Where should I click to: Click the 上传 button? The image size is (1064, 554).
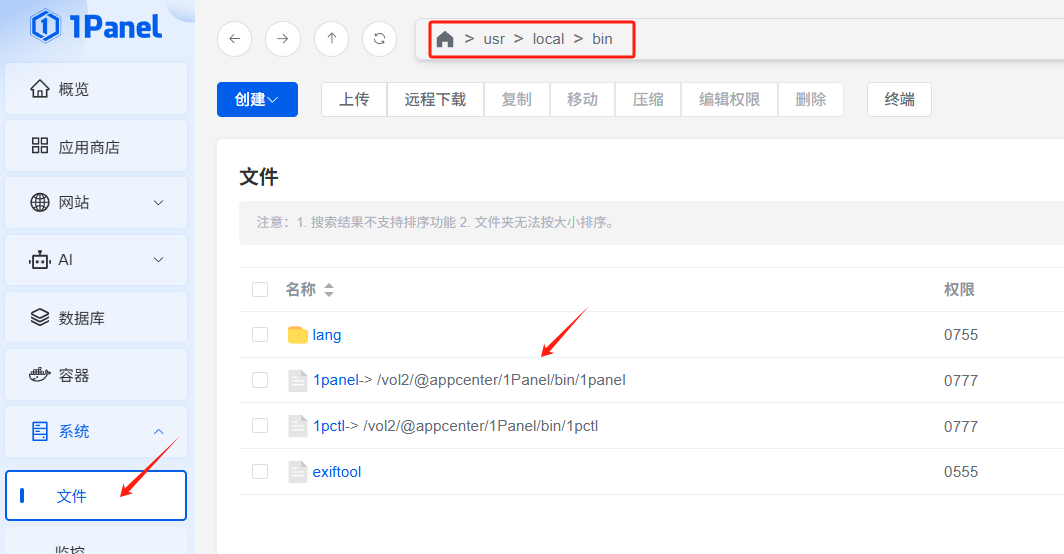354,99
